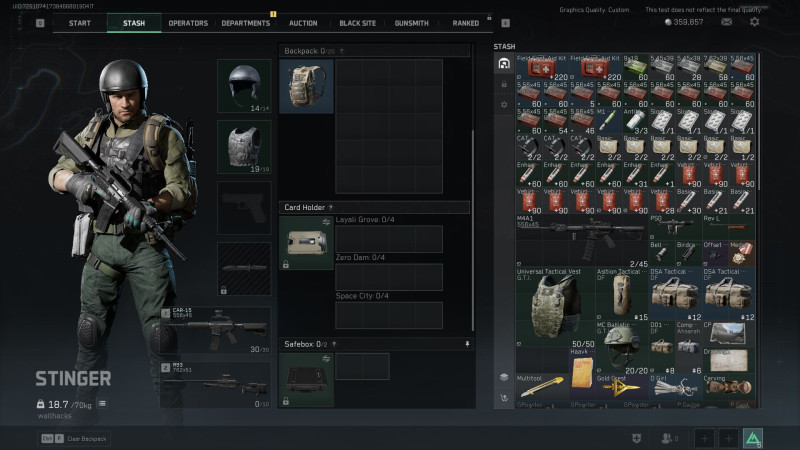The height and width of the screenshot is (450, 800).
Task: Show Safebox help question mark
Action: coord(334,344)
